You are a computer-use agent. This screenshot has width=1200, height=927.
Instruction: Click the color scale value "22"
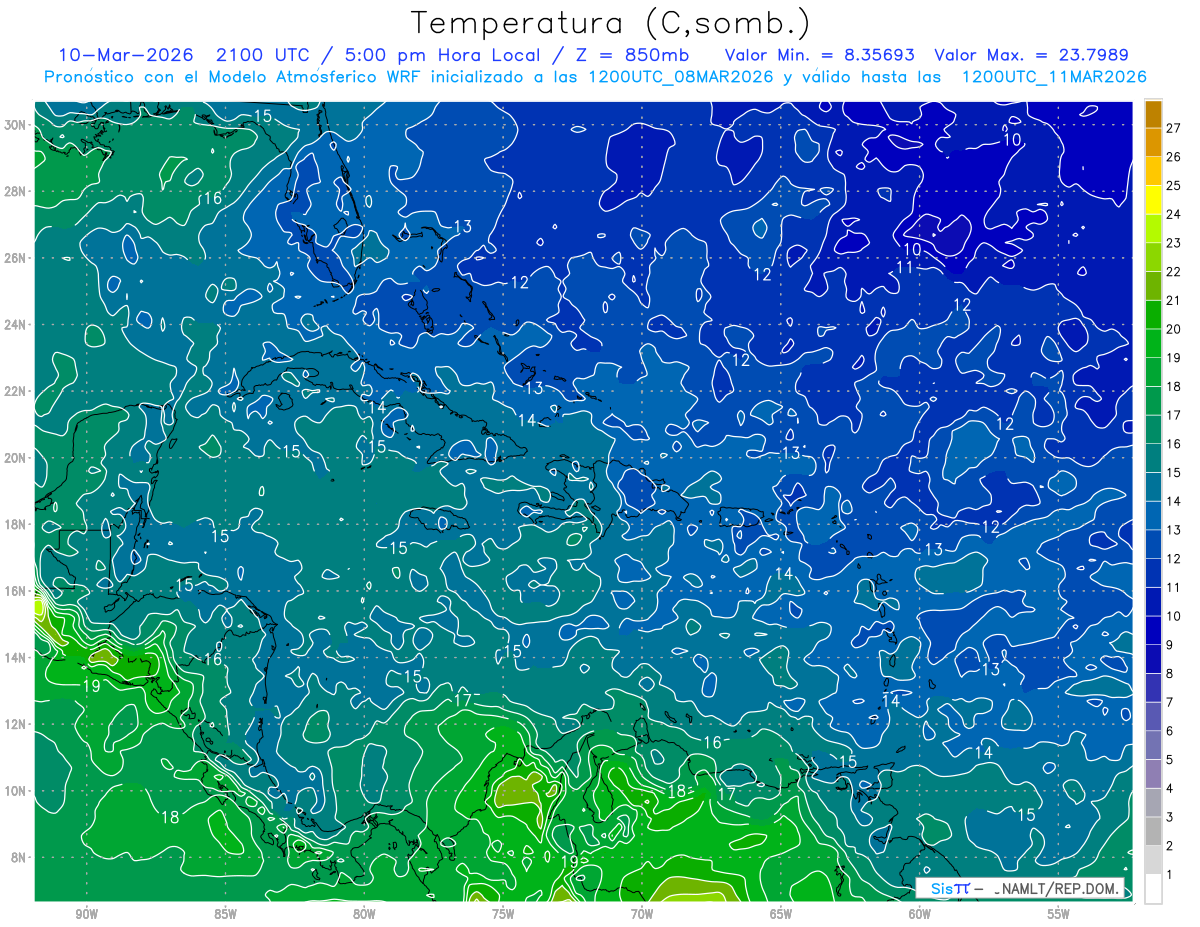pyautogui.click(x=1173, y=272)
